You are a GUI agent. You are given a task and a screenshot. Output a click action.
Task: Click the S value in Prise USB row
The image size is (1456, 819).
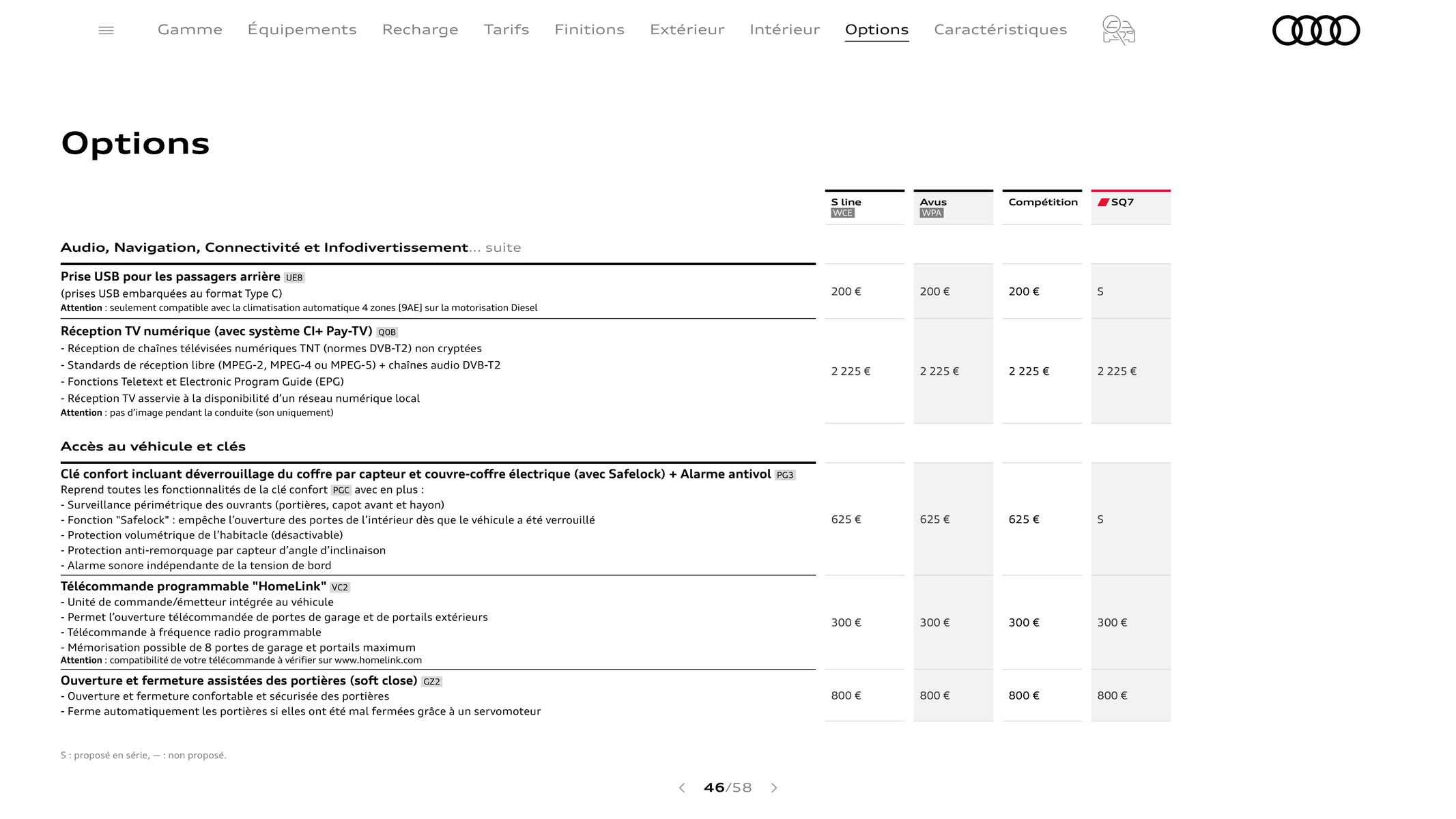pyautogui.click(x=1100, y=291)
